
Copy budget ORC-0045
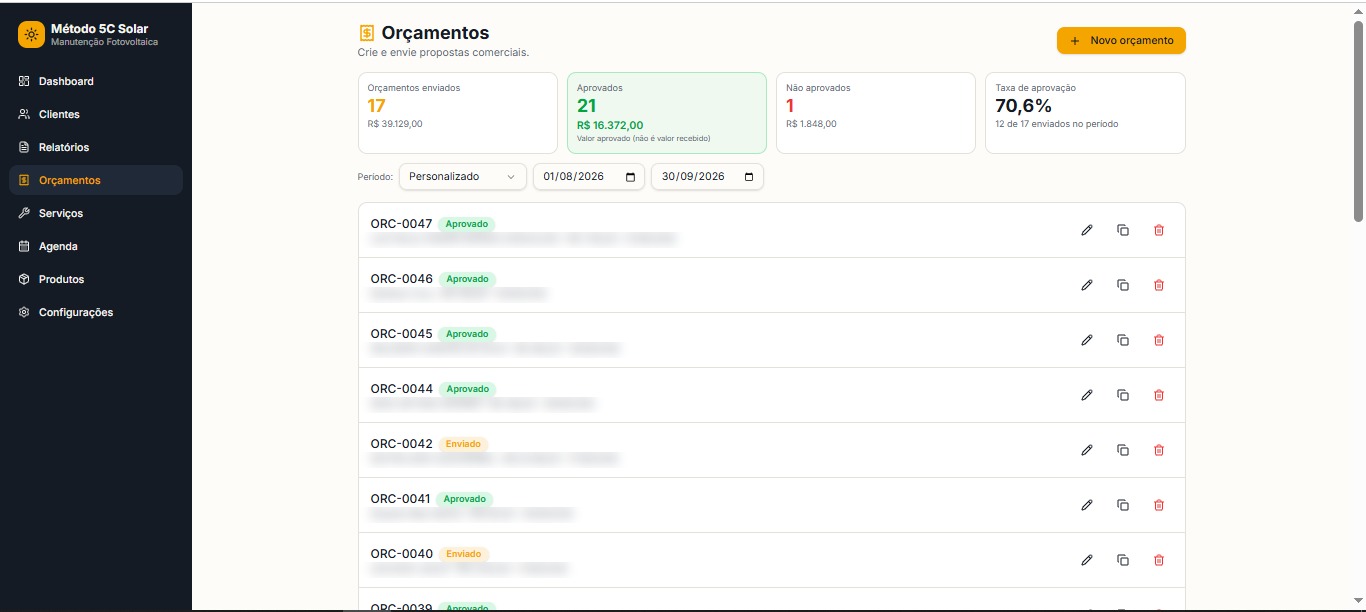1123,340
